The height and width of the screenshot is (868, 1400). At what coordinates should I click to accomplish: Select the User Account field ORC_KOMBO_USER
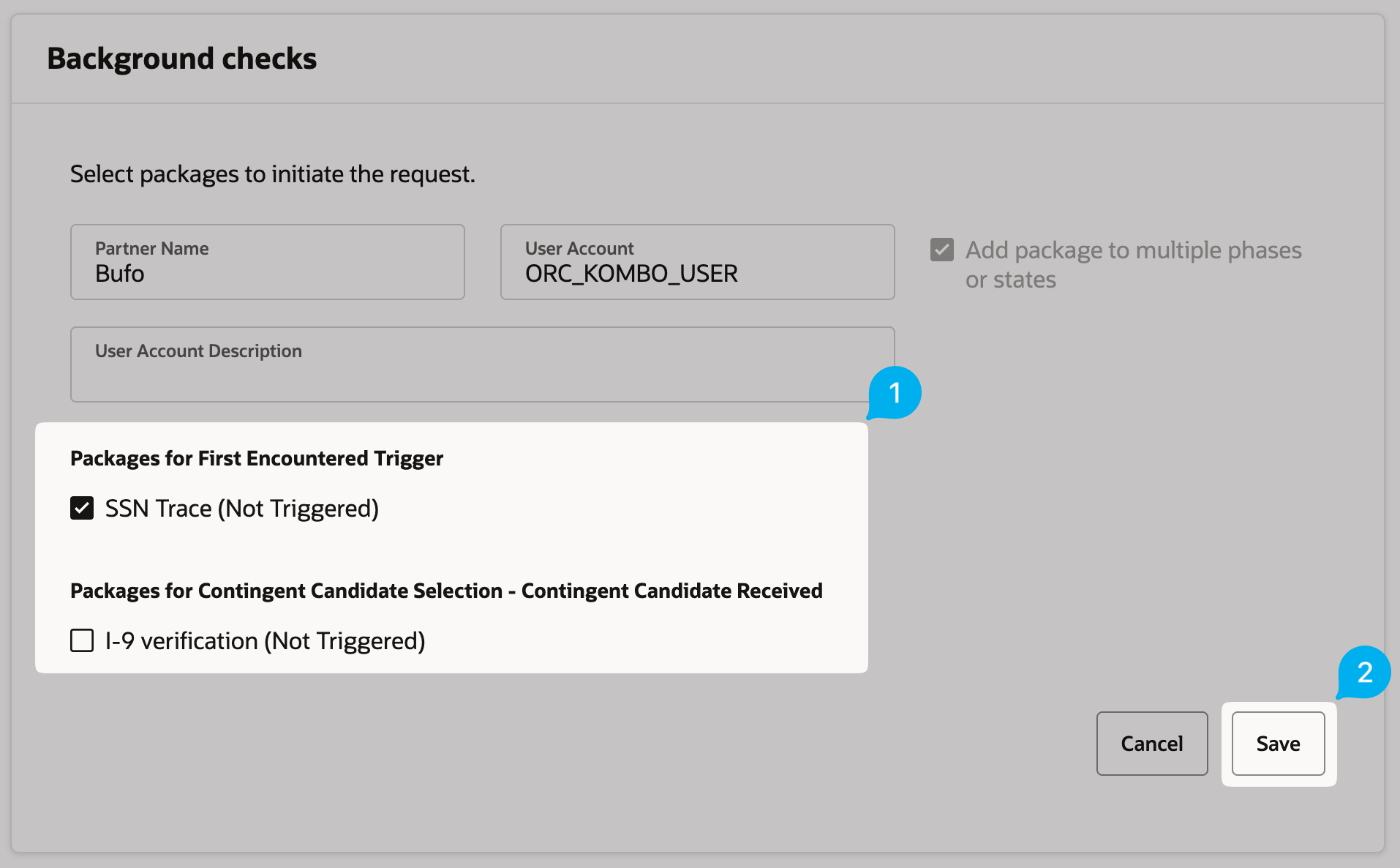tap(698, 262)
